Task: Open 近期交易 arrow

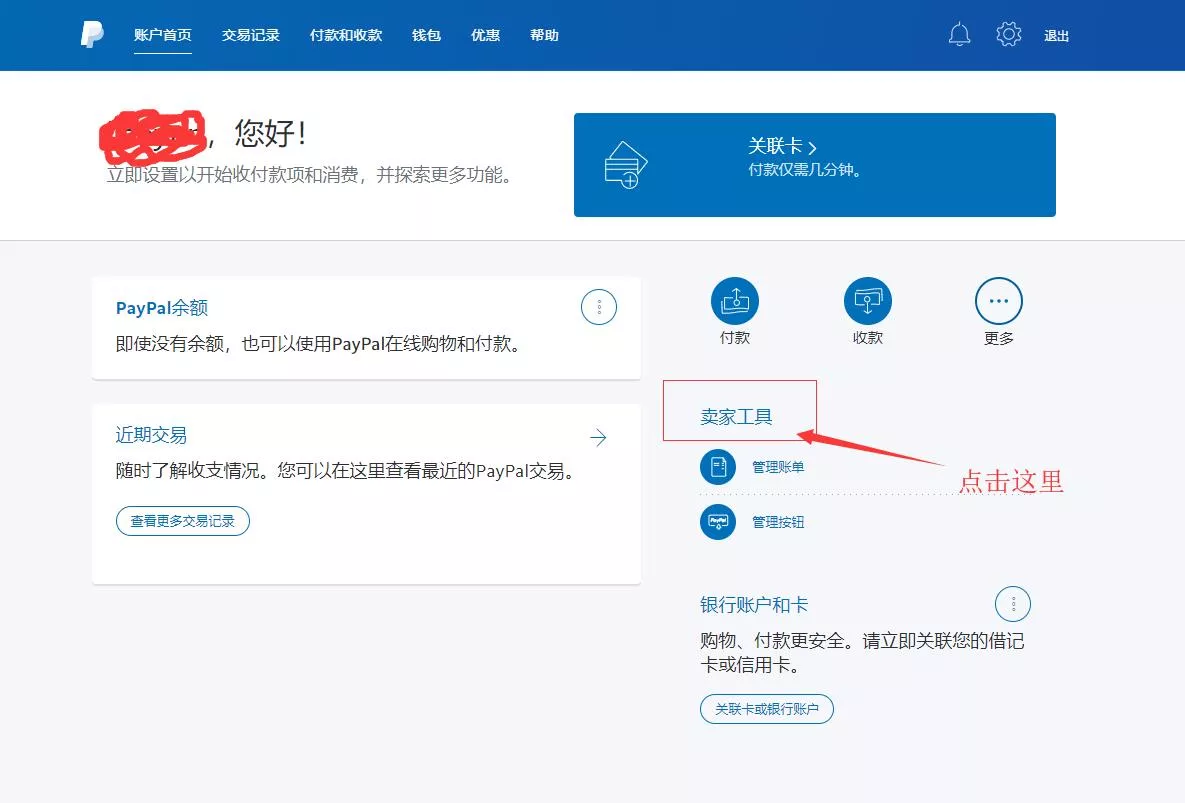Action: pos(598,437)
